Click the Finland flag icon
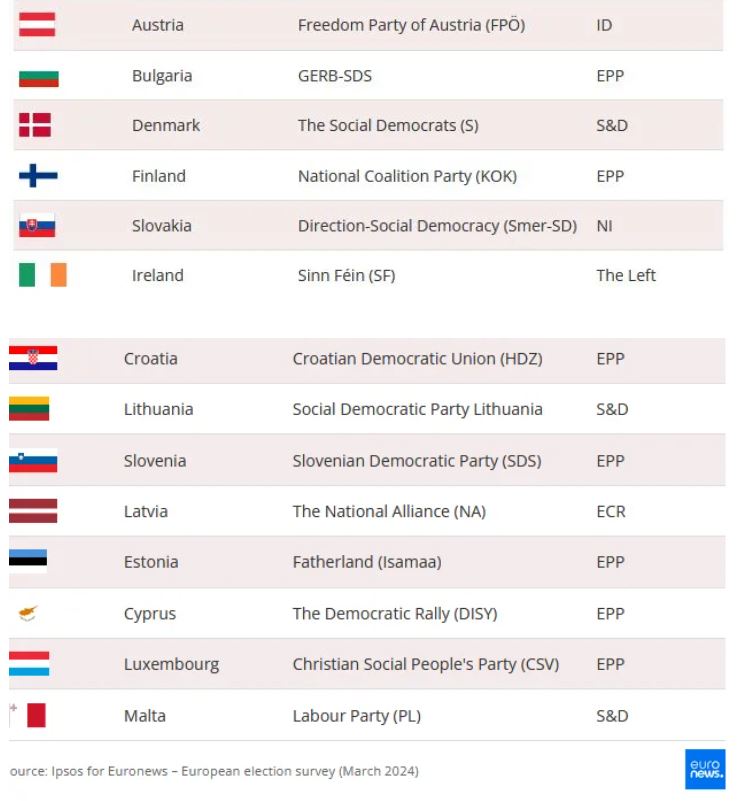This screenshot has height=801, width=739. click(38, 176)
